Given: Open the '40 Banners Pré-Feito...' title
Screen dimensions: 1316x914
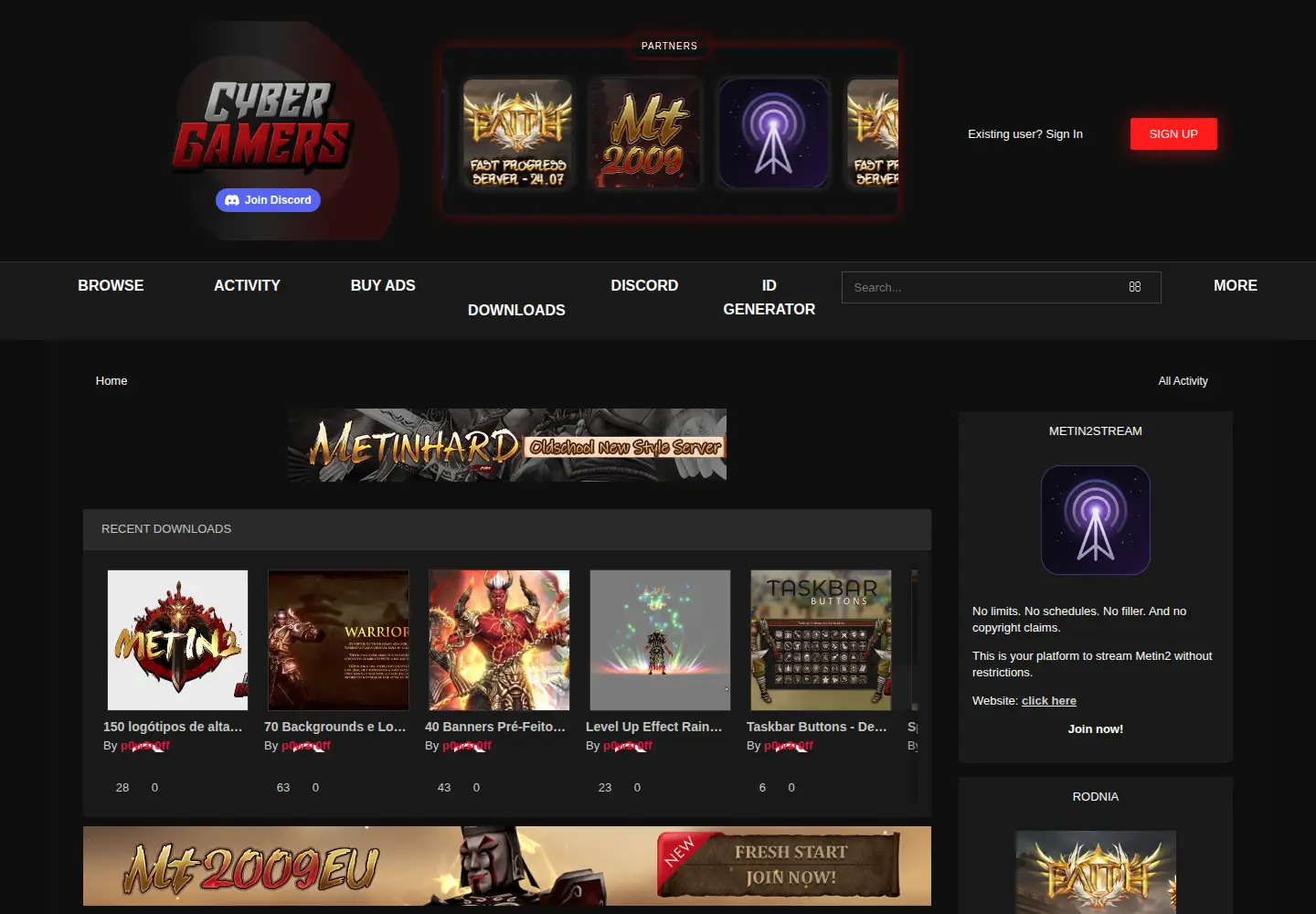Looking at the screenshot, I should pyautogui.click(x=495, y=727).
